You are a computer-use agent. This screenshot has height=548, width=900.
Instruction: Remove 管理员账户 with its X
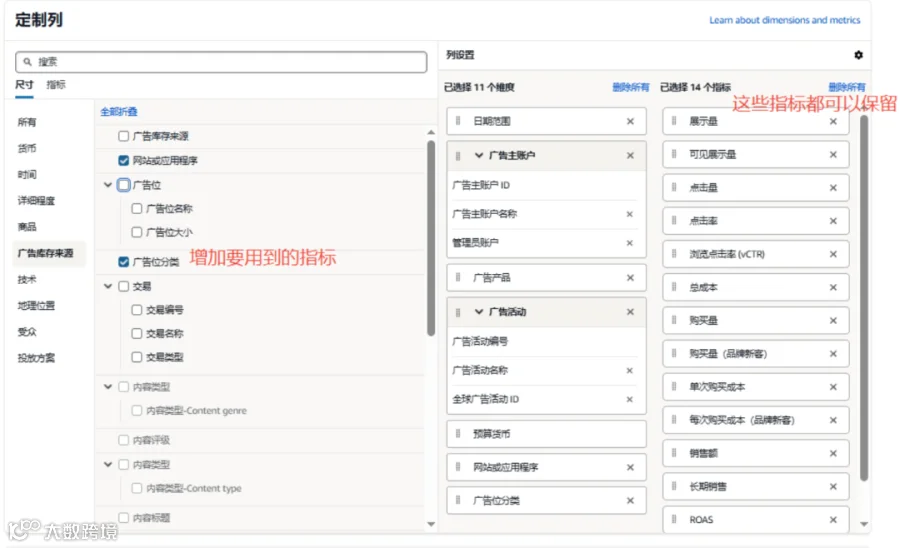click(630, 243)
